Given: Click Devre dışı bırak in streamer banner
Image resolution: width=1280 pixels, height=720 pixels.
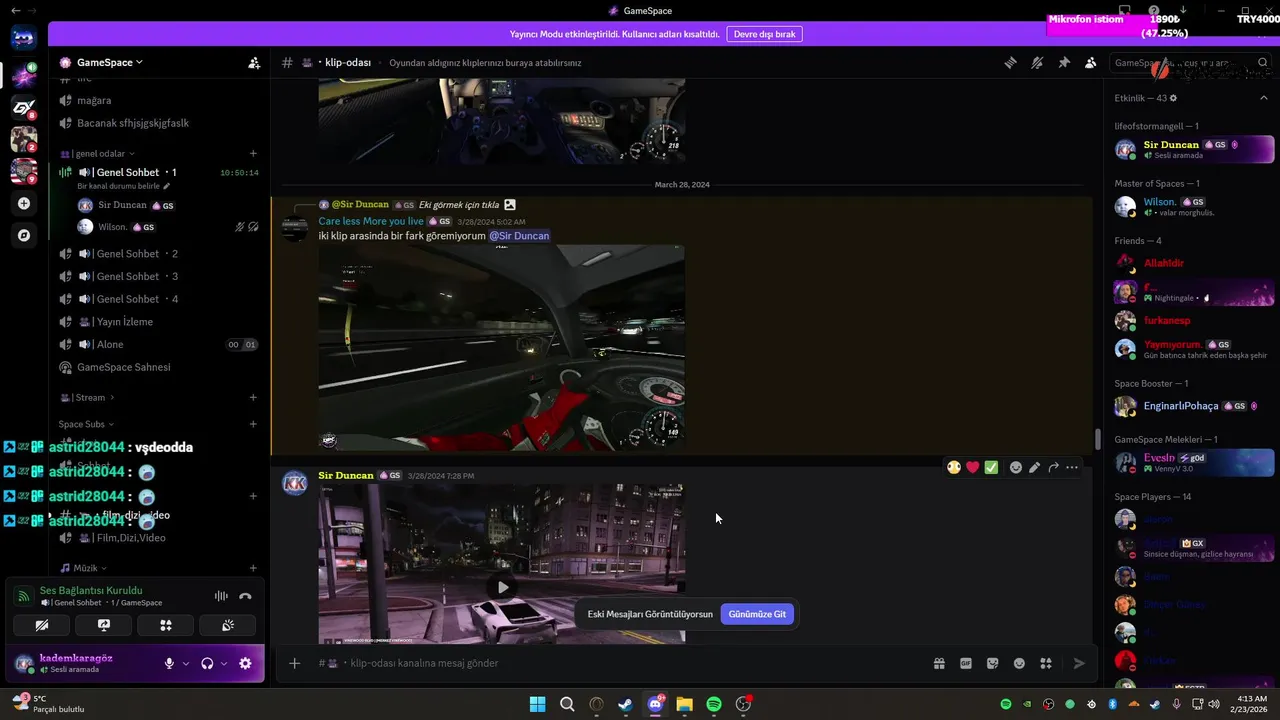Looking at the screenshot, I should (764, 34).
